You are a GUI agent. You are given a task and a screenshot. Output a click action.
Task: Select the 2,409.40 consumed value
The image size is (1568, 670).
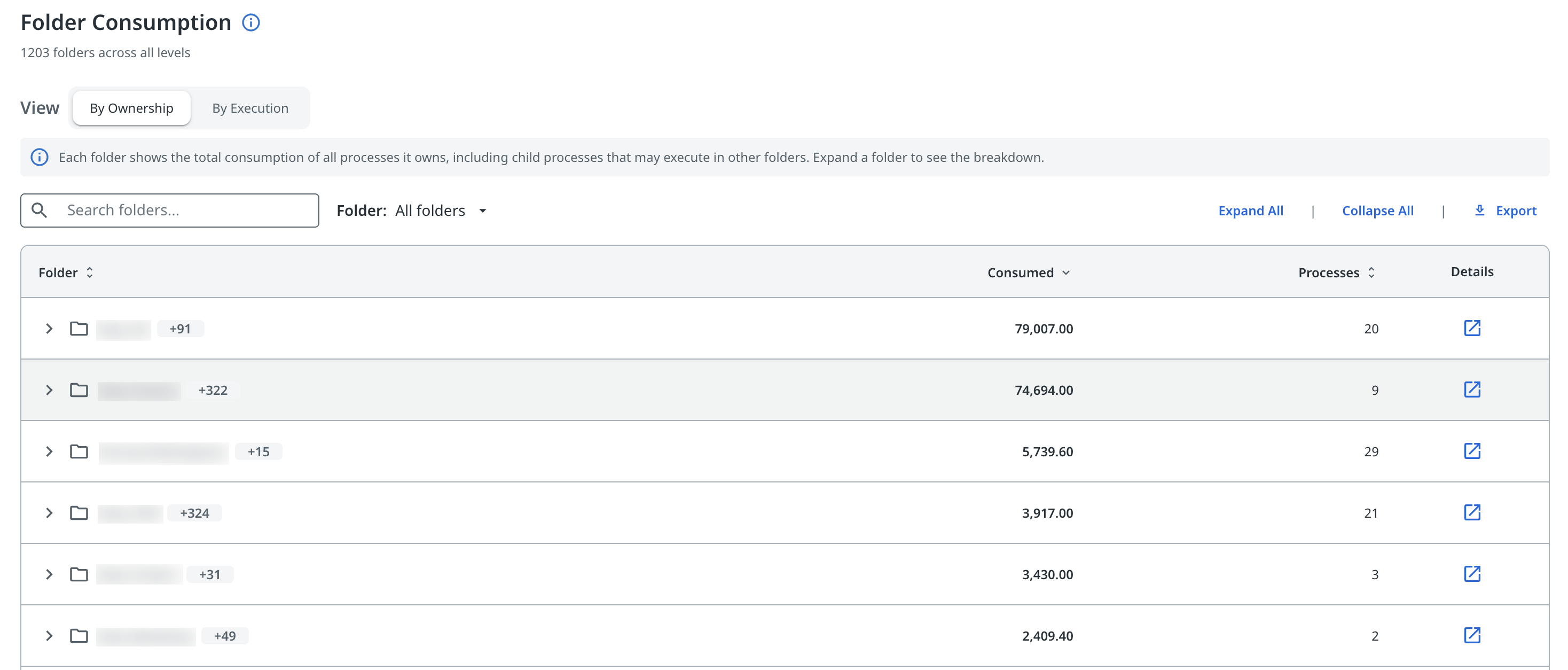1047,636
